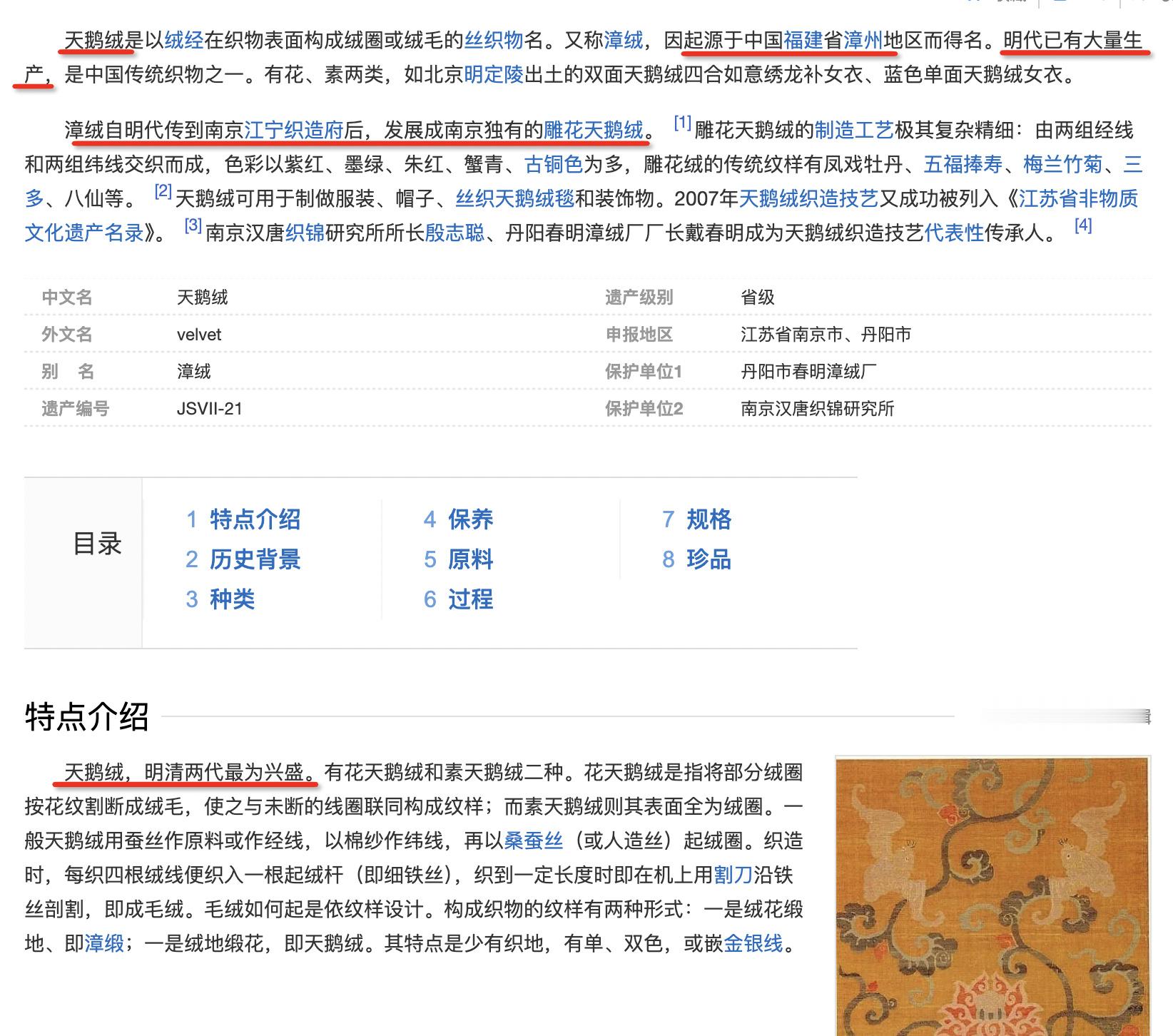Click reference footnote [3]
The height and width of the screenshot is (1036, 1173).
(193, 225)
